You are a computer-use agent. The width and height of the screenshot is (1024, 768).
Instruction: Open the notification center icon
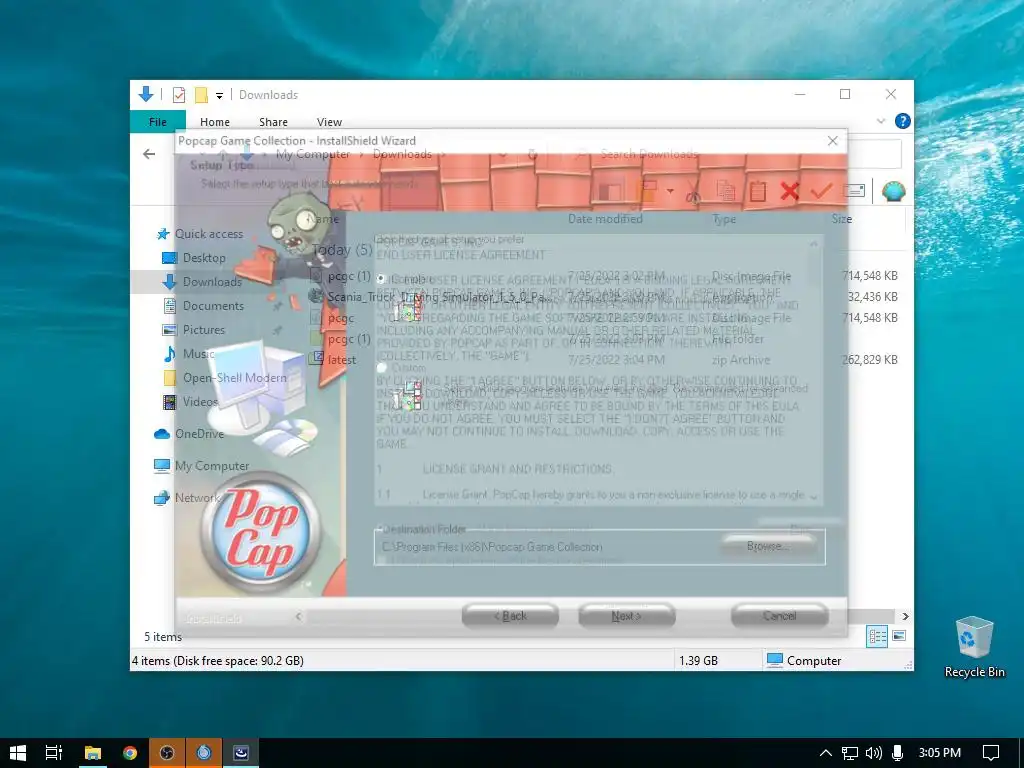pos(991,753)
